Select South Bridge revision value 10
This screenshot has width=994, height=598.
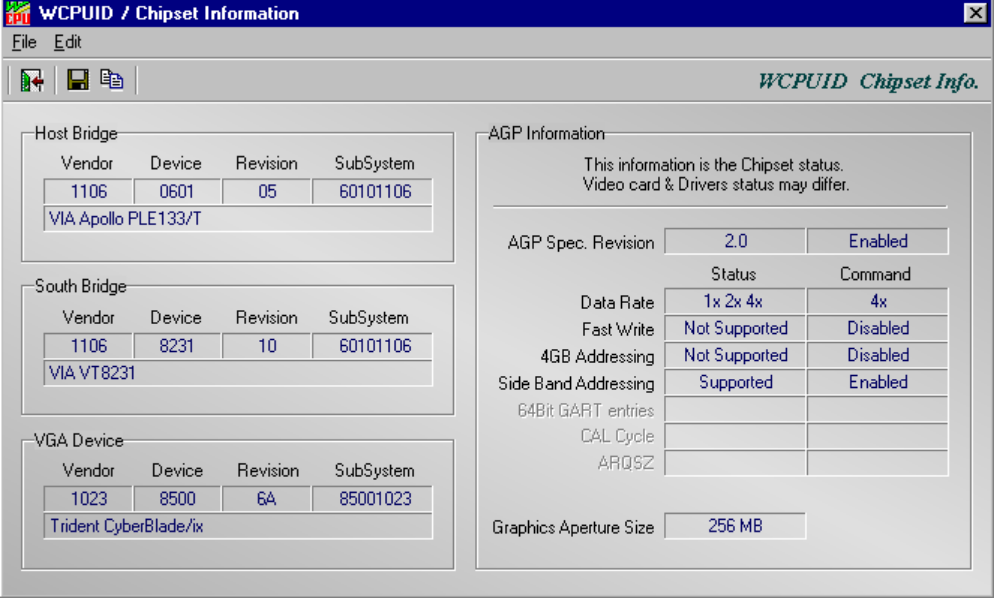click(267, 346)
